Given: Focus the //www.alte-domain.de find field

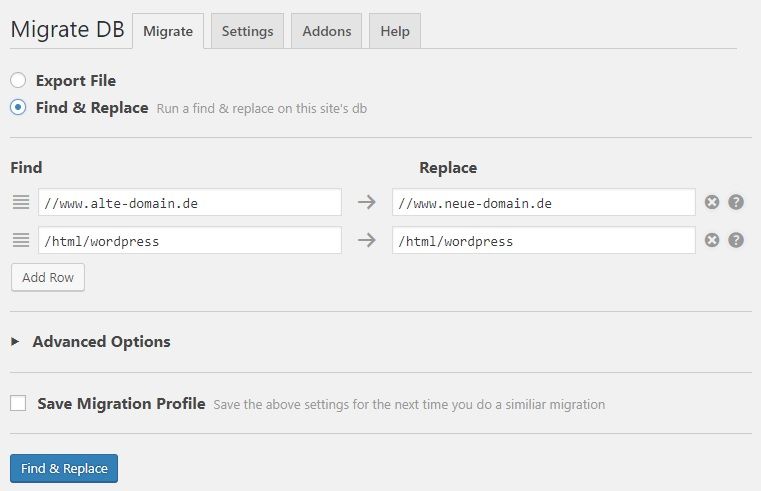Looking at the screenshot, I should pos(190,202).
